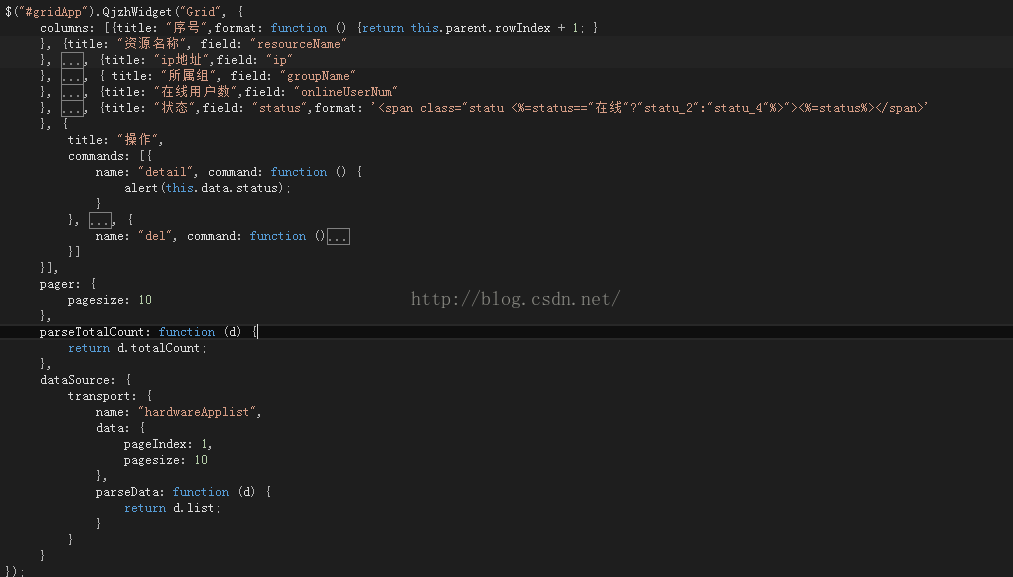Click the word QjzhWidget in the first line

137,12
